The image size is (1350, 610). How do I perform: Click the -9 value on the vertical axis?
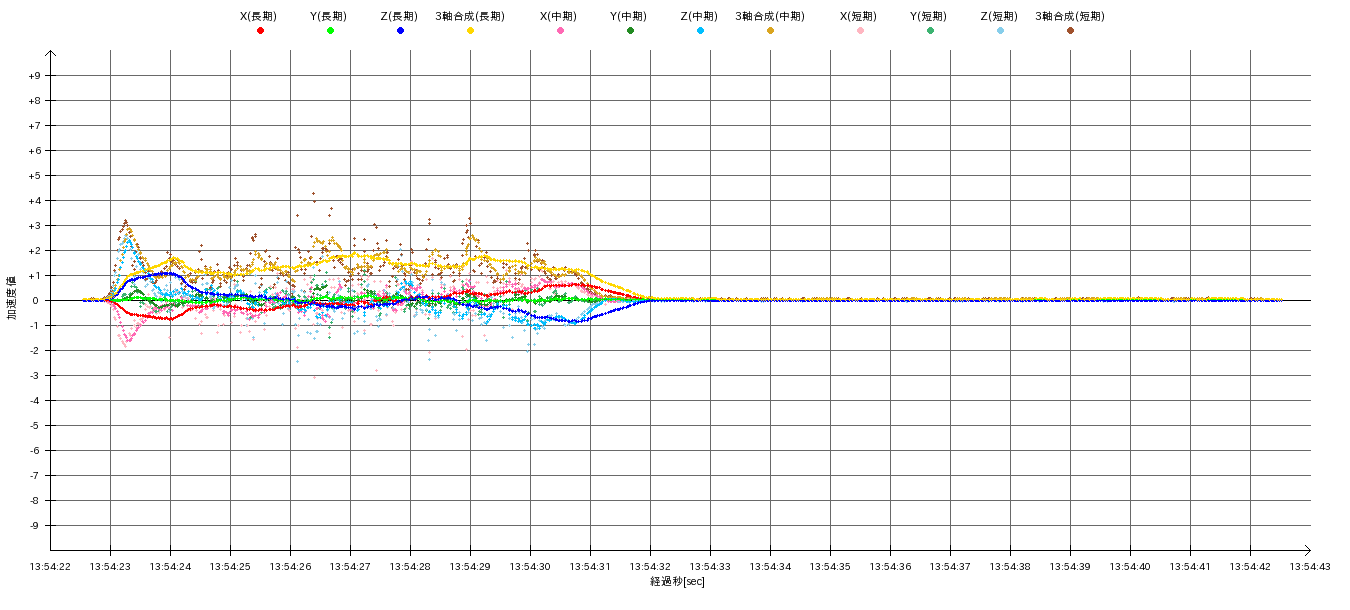(35, 526)
